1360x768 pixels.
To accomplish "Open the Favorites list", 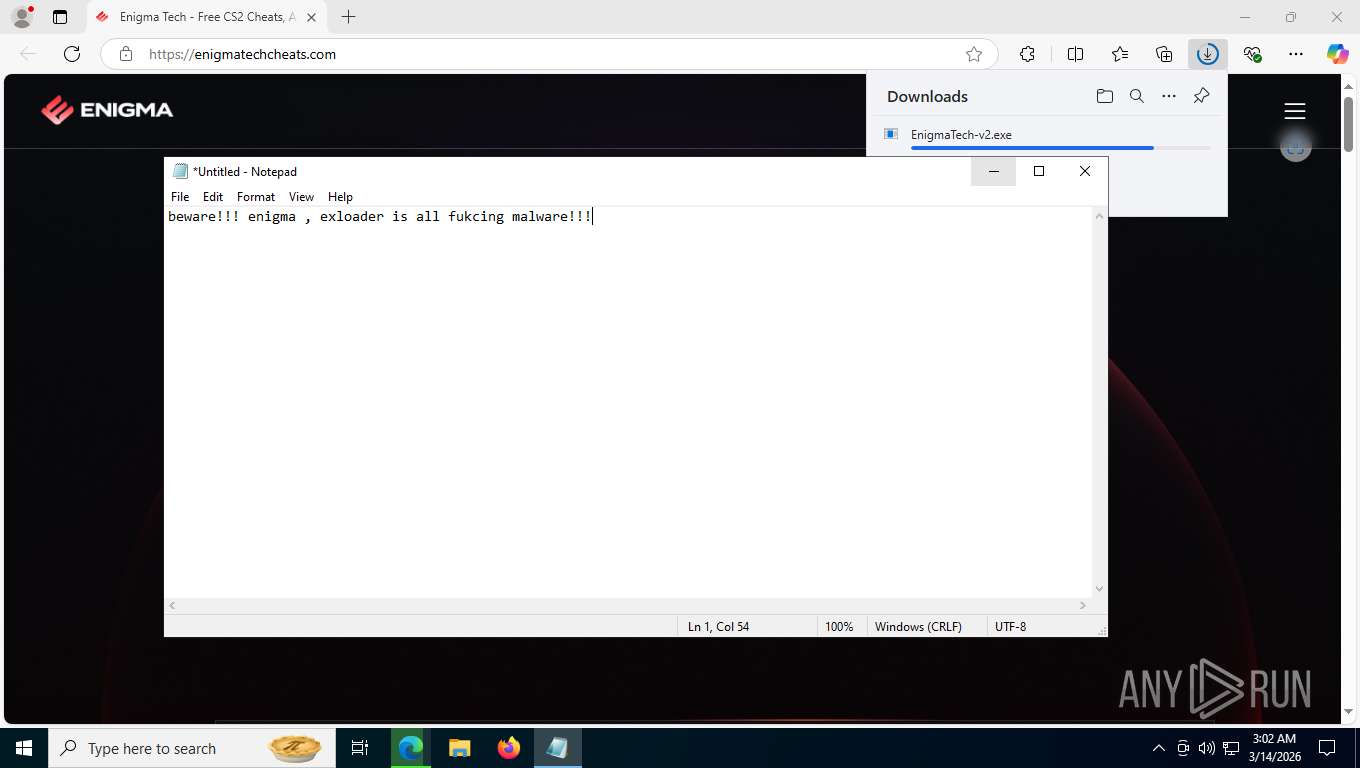I will pos(1120,54).
